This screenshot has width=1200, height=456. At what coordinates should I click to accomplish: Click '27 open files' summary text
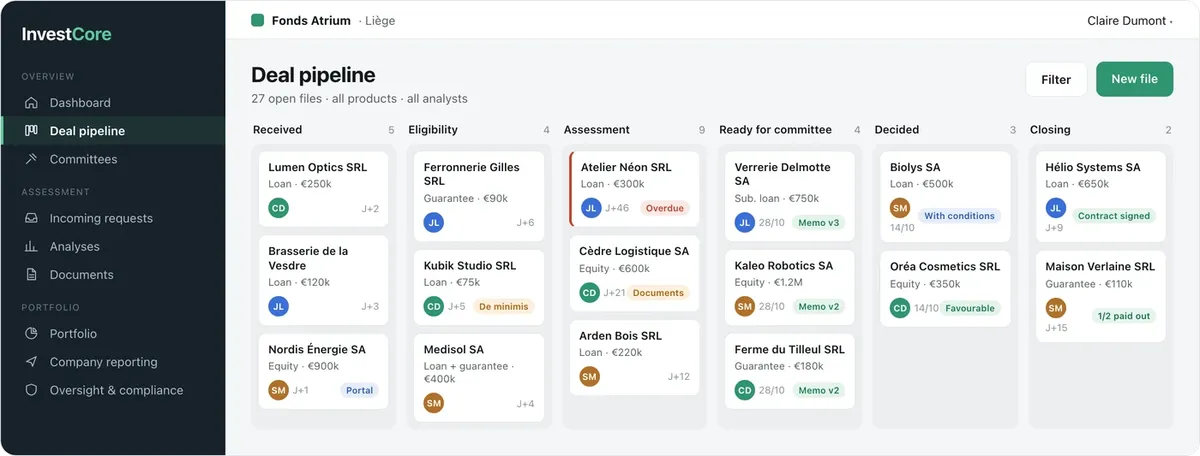point(286,99)
